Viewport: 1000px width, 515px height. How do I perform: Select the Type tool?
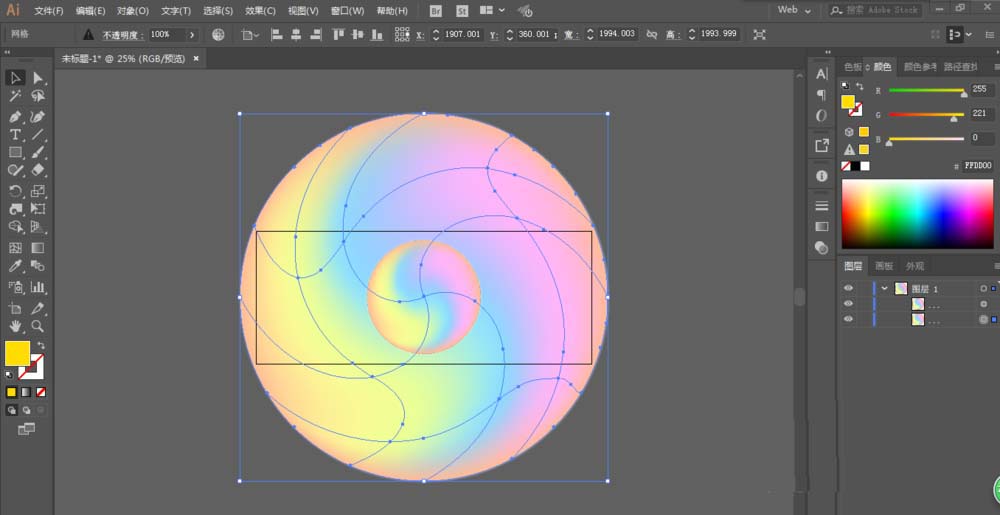point(15,134)
